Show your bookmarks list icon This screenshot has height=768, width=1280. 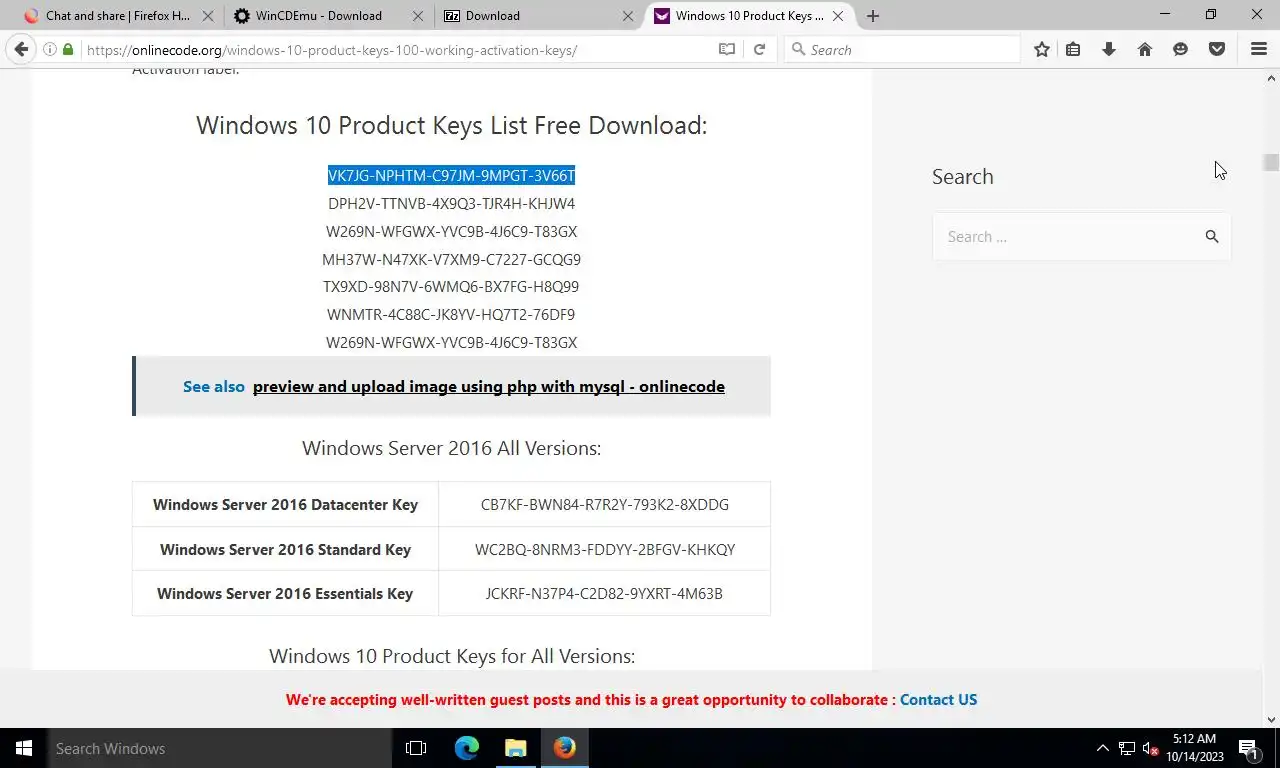click(x=1073, y=49)
